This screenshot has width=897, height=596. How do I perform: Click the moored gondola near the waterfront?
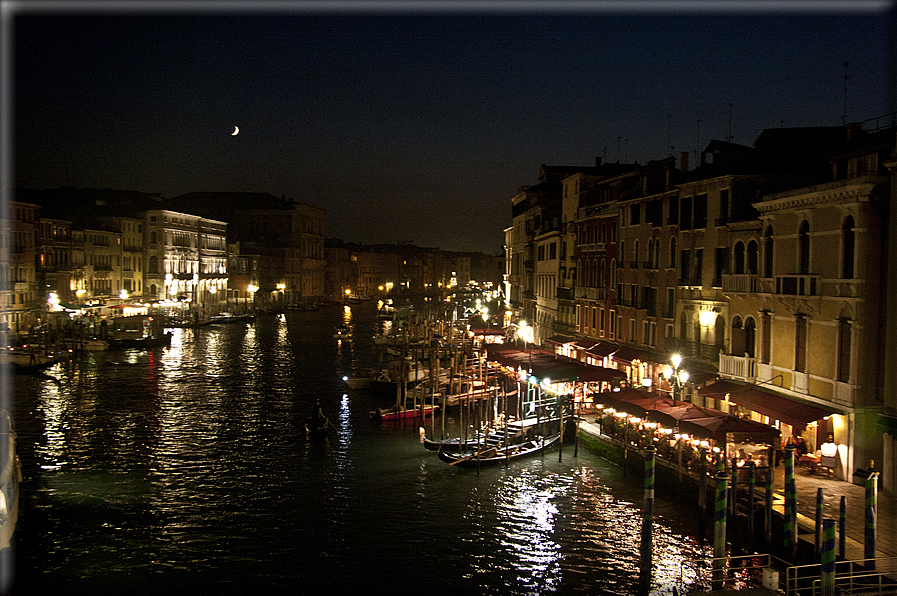point(498,453)
